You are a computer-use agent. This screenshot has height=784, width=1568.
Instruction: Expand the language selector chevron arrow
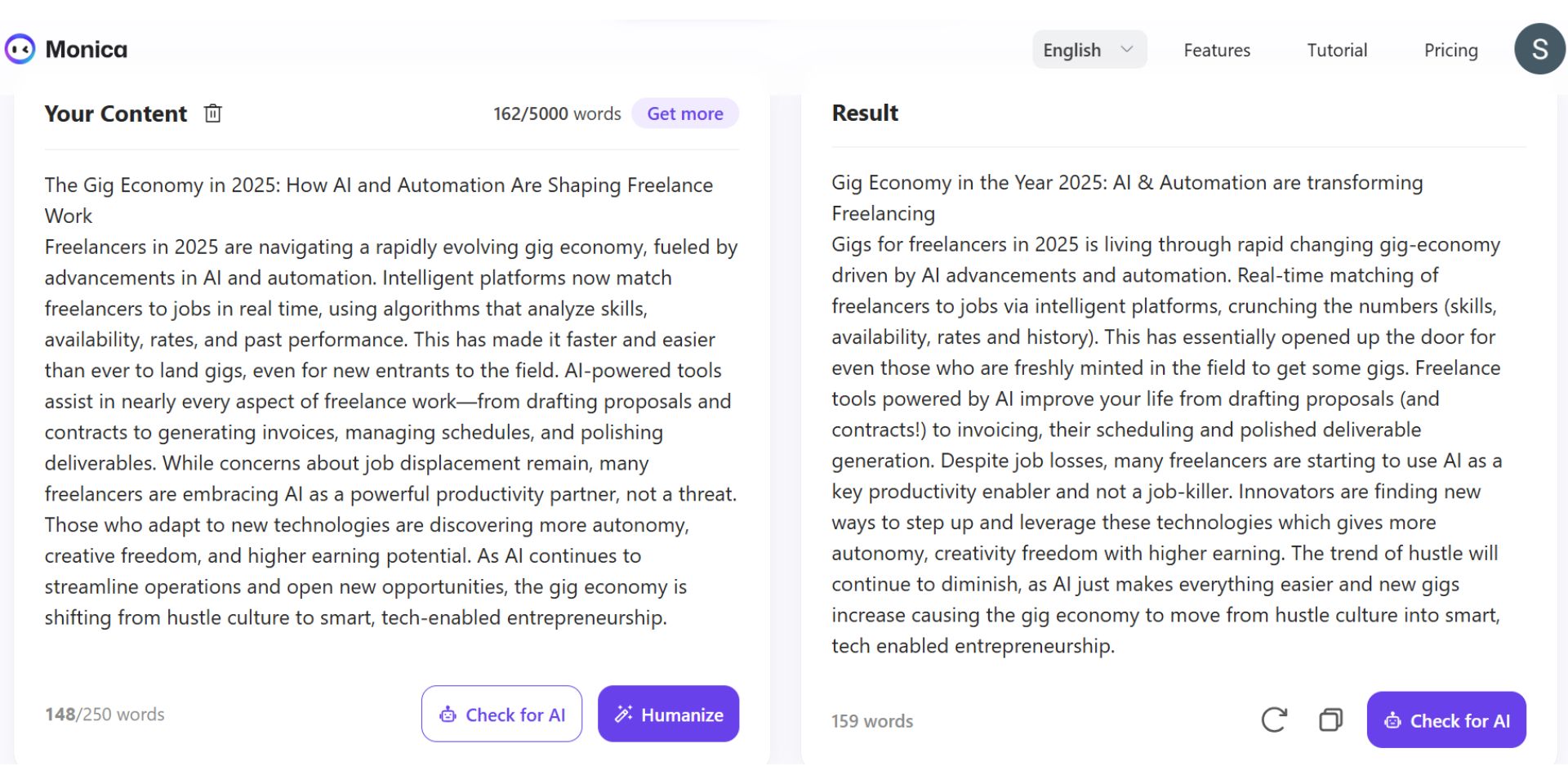pyautogui.click(x=1127, y=49)
